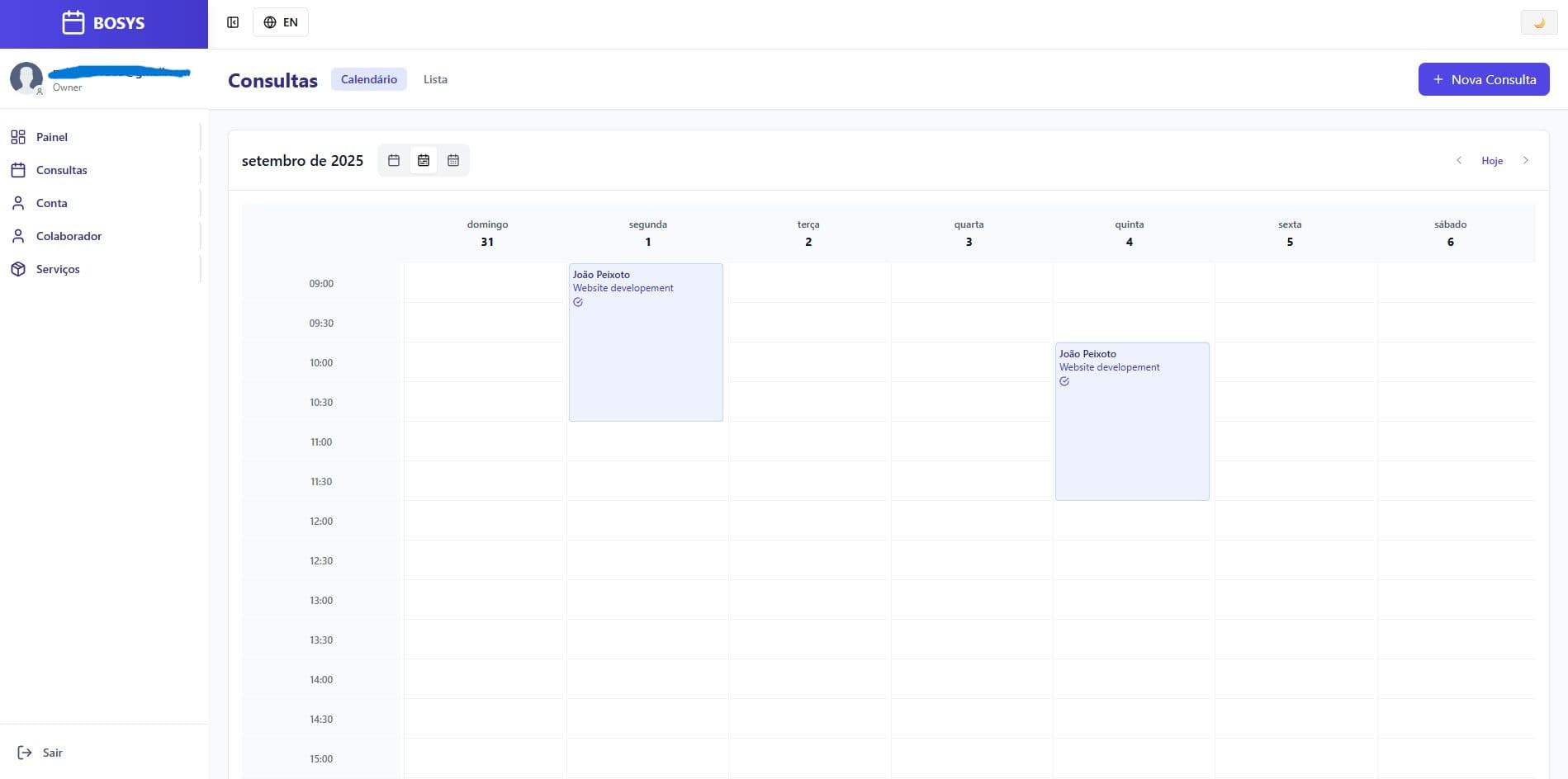Open Colaborador in the sidebar menu
Screen dimensions: 1568x779
(69, 236)
